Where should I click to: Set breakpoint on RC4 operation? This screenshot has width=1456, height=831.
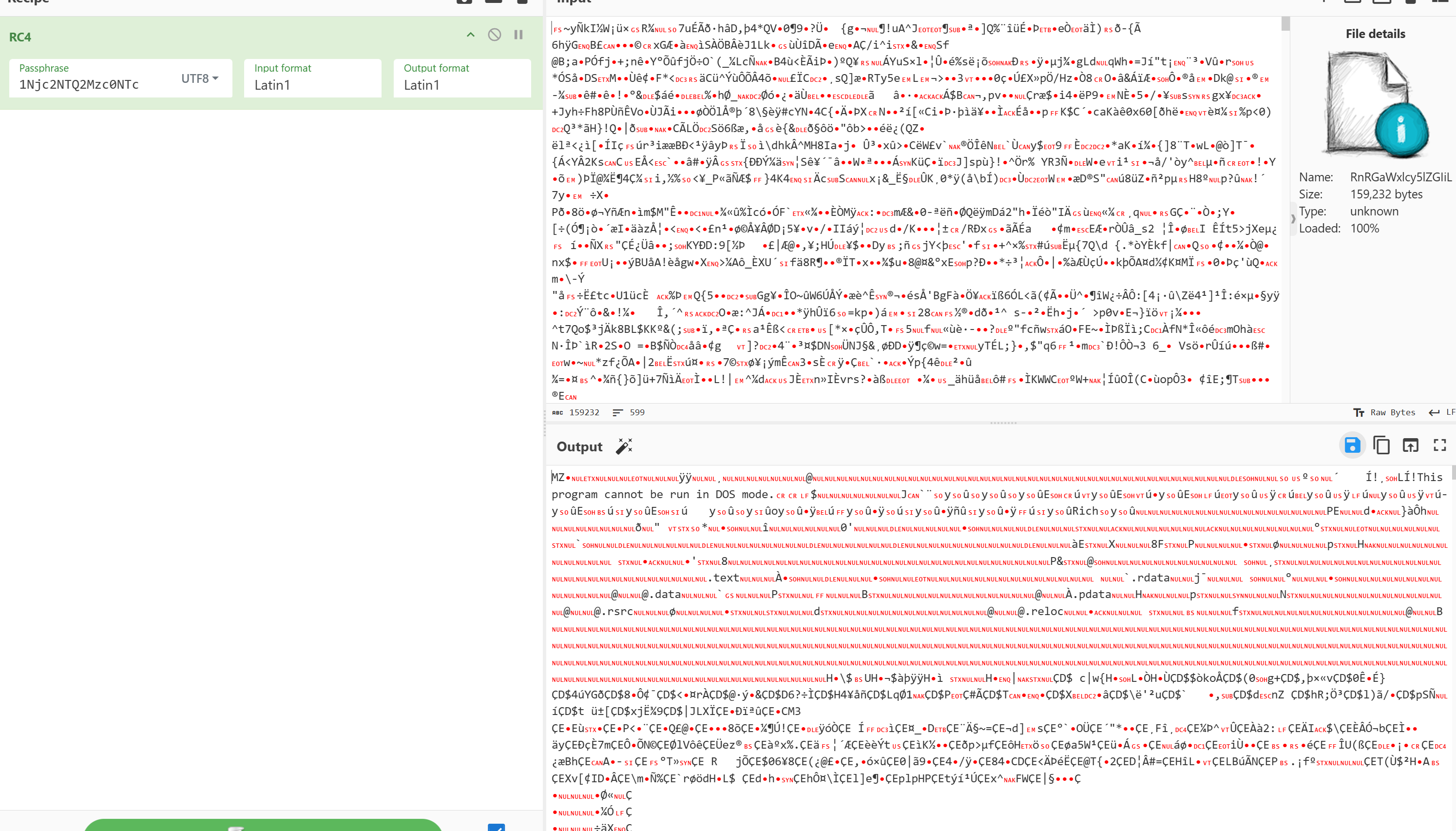[x=518, y=35]
